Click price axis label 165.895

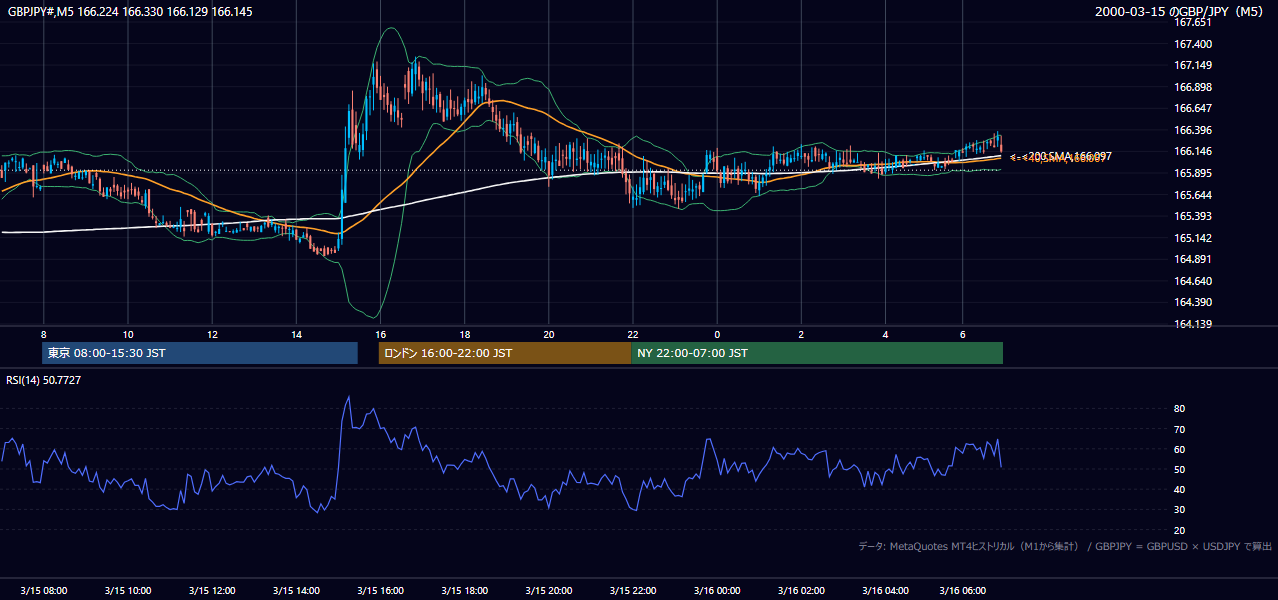pos(1193,173)
